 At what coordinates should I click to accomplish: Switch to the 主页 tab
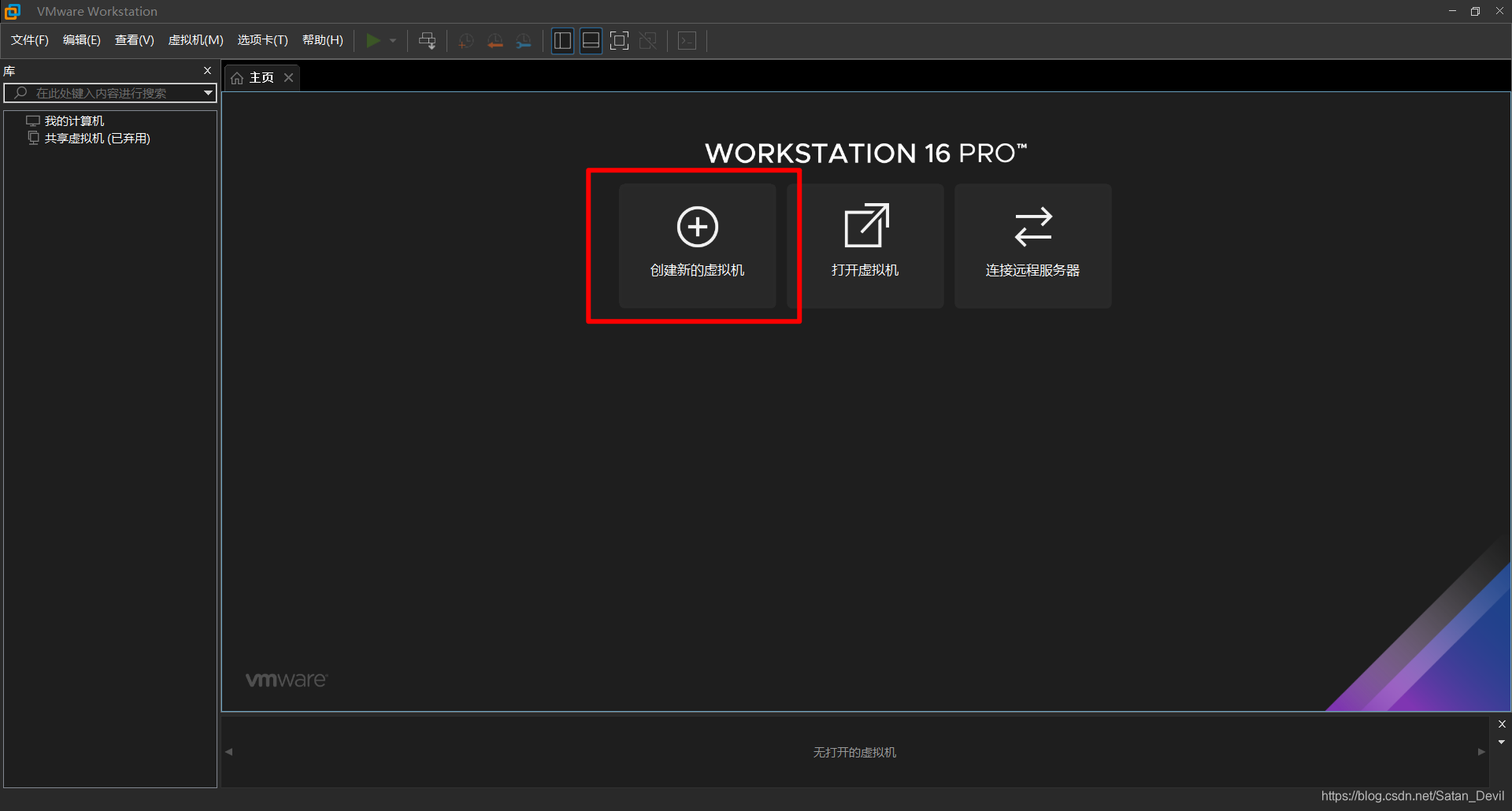pyautogui.click(x=261, y=78)
